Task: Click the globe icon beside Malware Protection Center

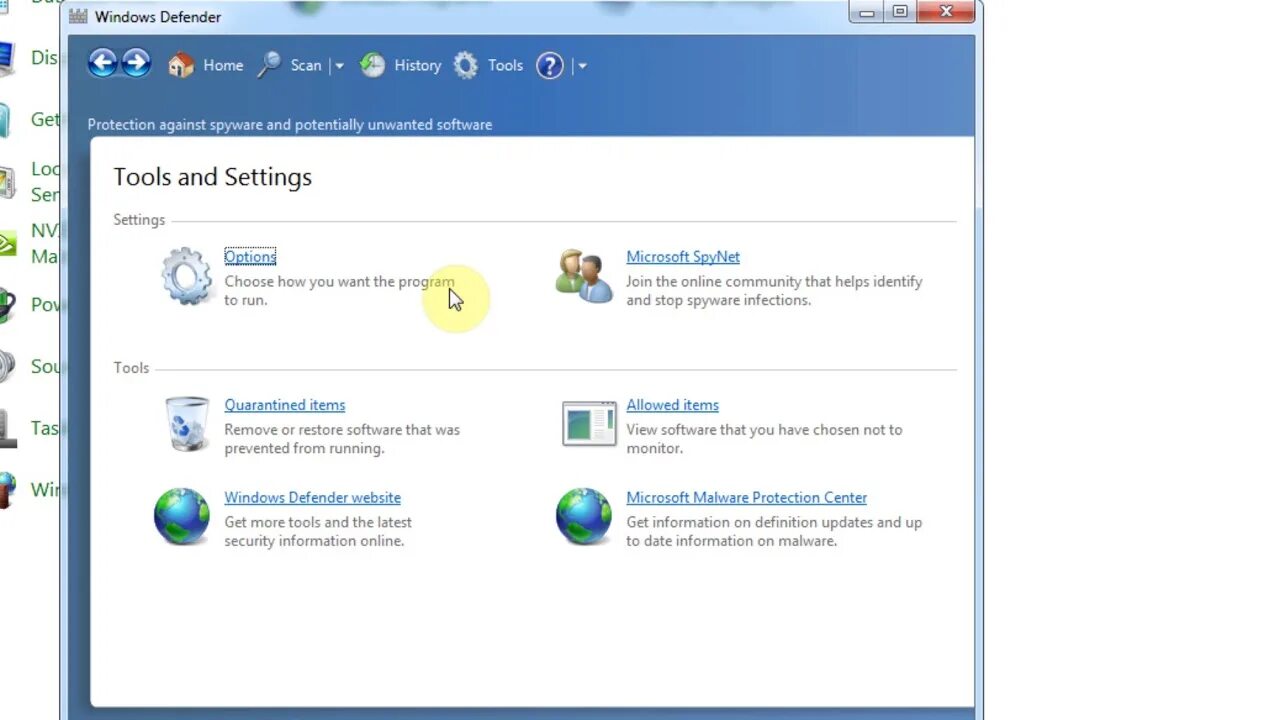Action: [x=584, y=516]
